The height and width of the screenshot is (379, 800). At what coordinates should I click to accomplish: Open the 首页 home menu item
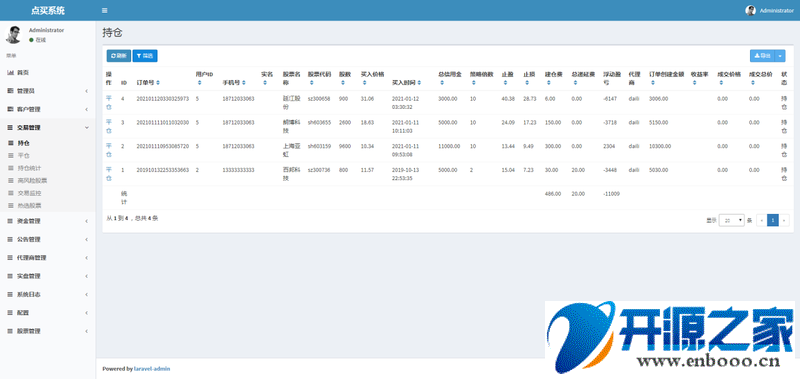47,72
